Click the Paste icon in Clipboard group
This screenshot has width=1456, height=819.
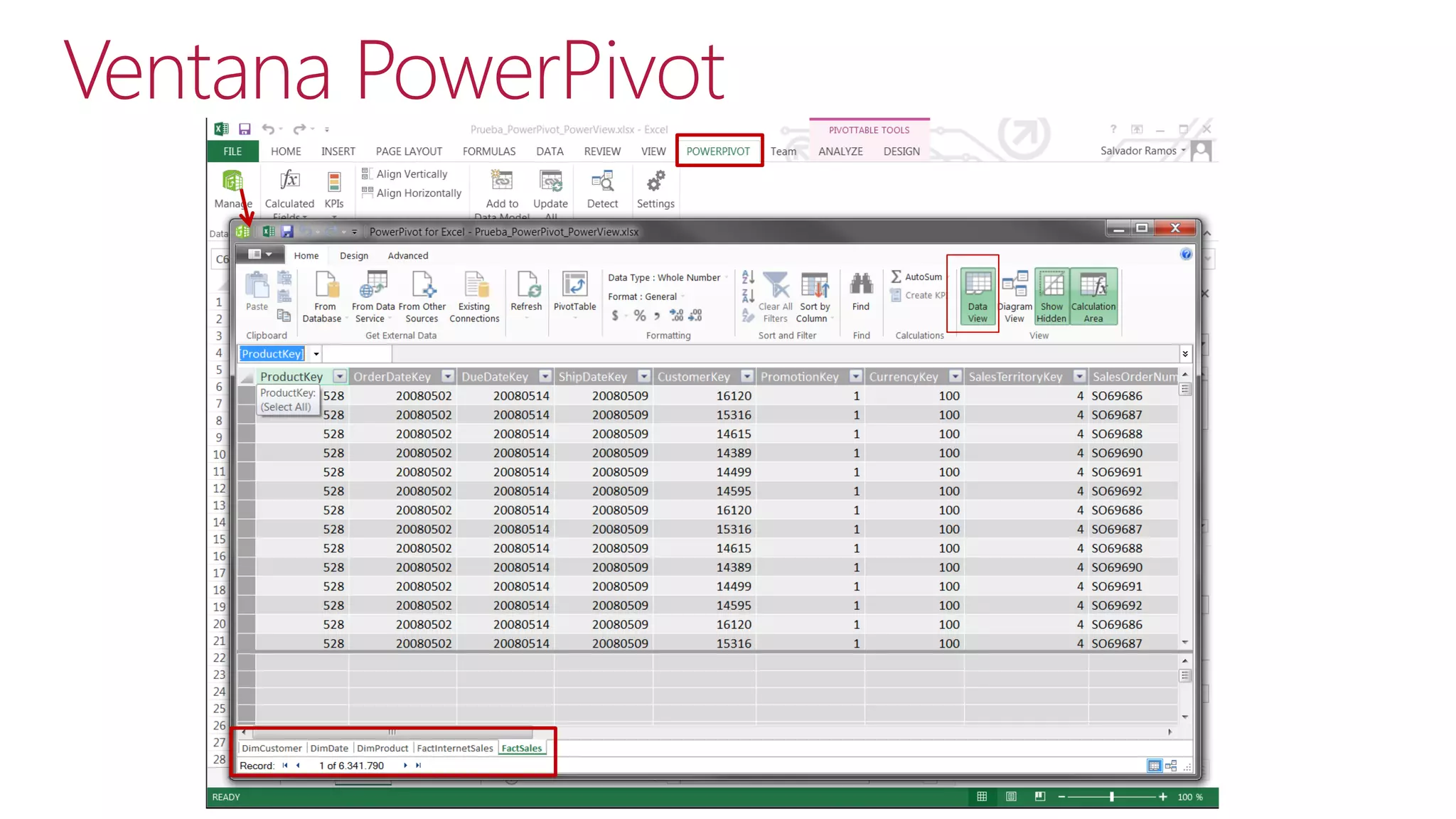[x=257, y=285]
